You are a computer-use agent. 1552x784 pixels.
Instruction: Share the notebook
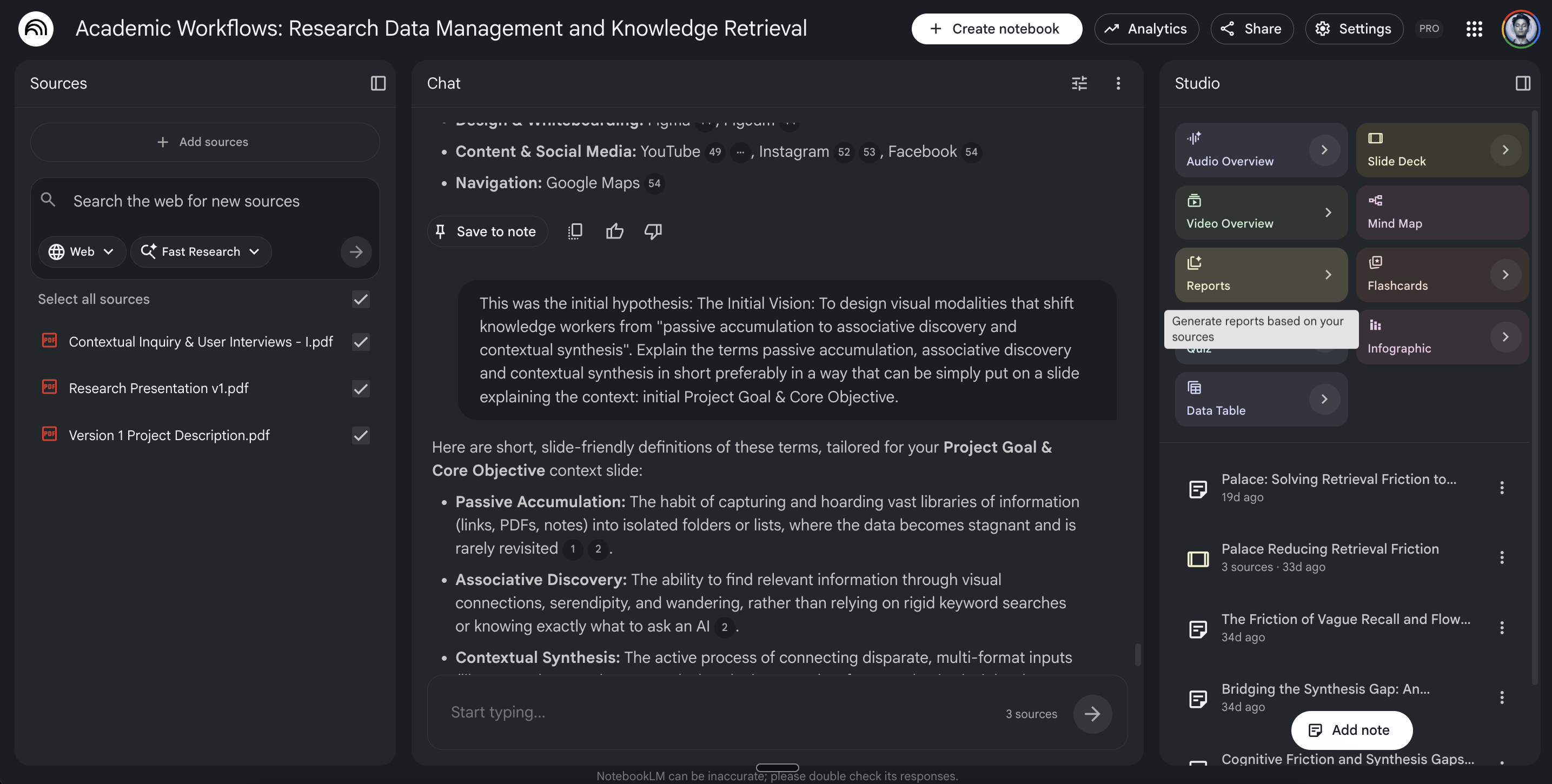pos(1252,28)
